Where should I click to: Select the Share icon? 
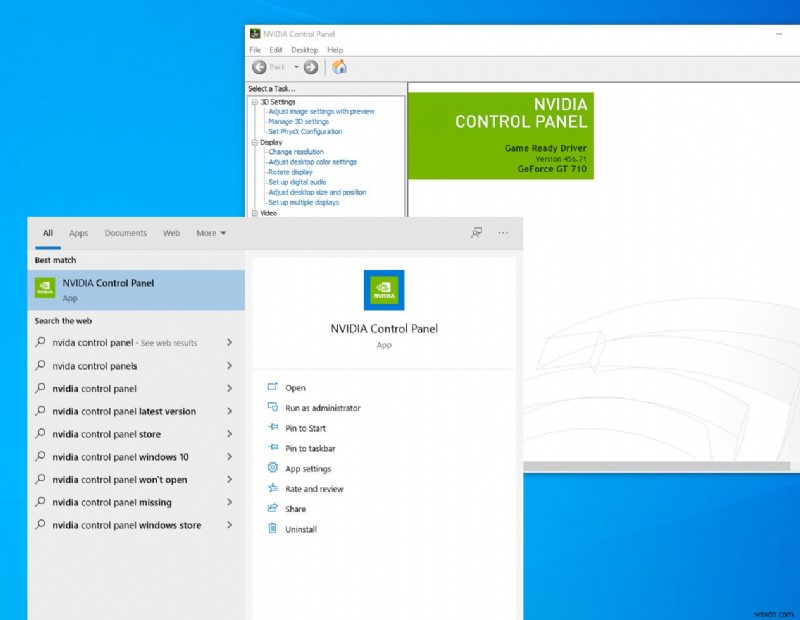270,507
